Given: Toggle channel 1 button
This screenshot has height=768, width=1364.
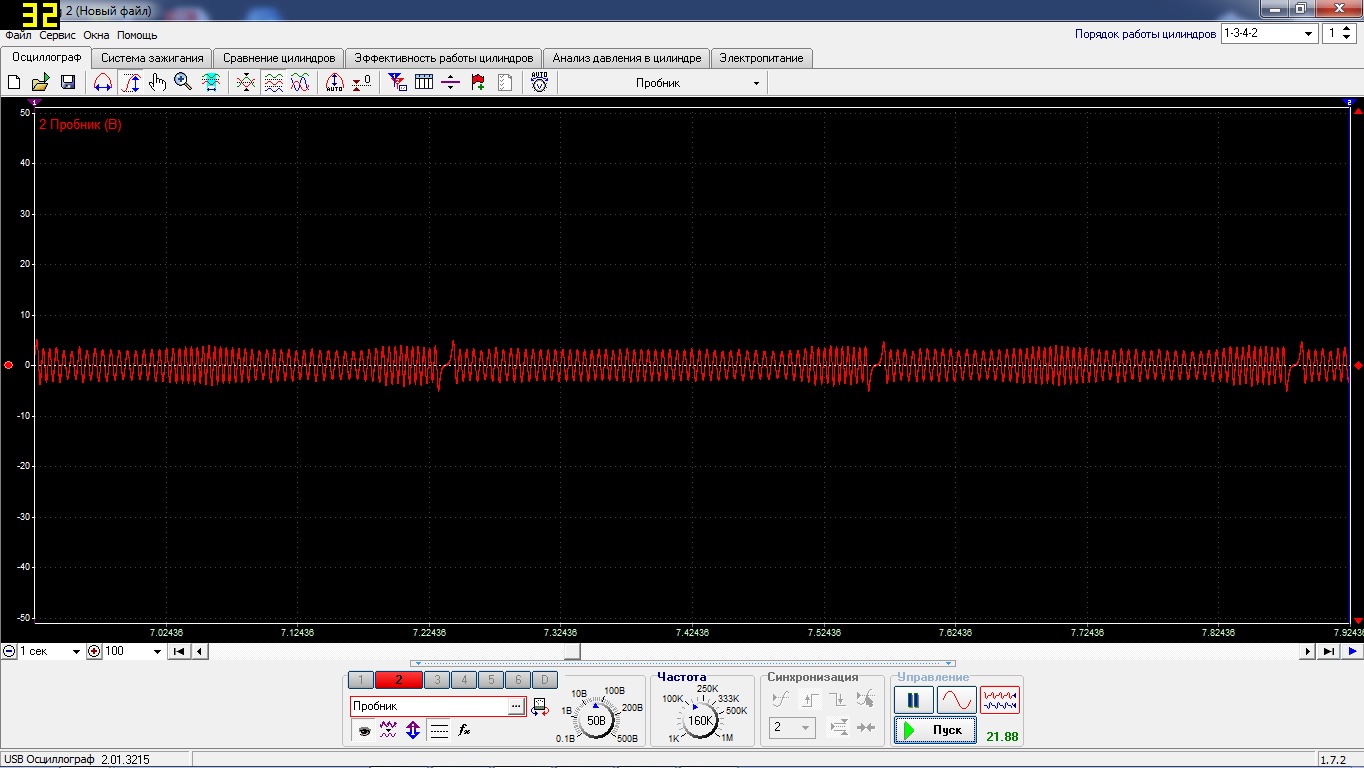Looking at the screenshot, I should 360,680.
